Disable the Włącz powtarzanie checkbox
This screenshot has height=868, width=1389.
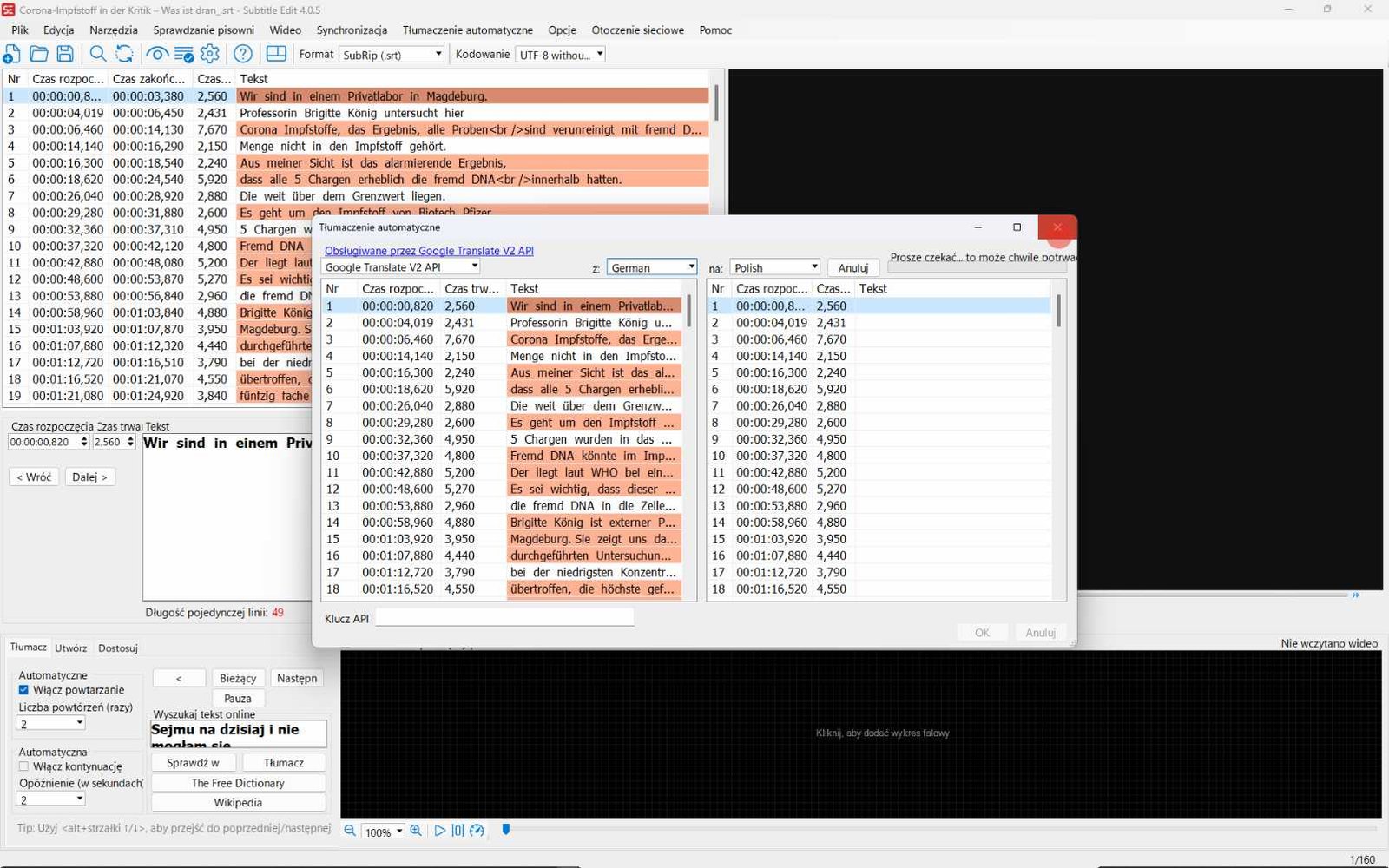coord(23,690)
